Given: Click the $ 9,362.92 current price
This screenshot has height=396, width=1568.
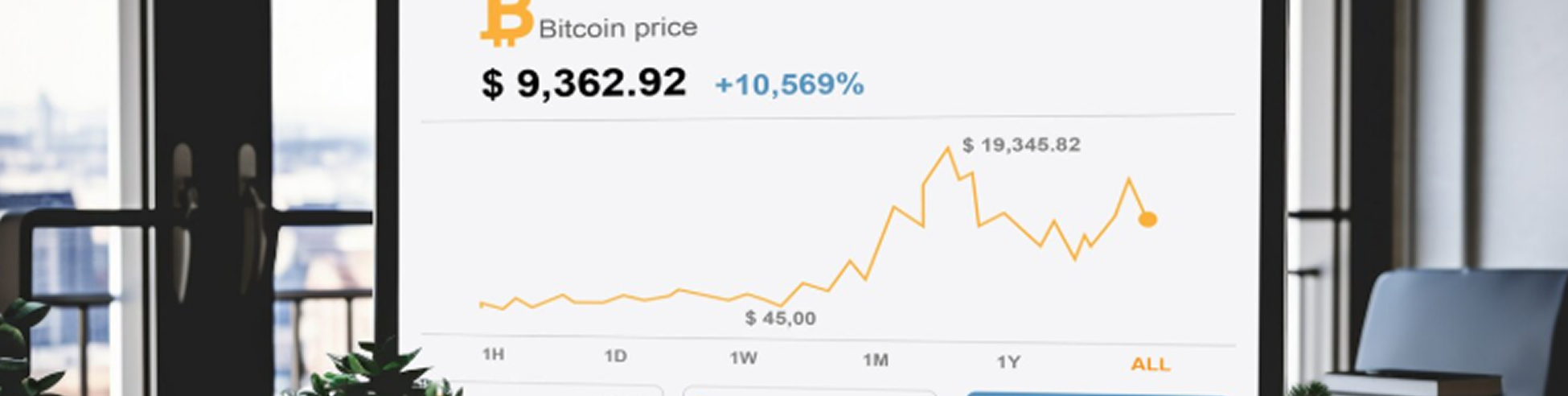Looking at the screenshot, I should pos(584,83).
